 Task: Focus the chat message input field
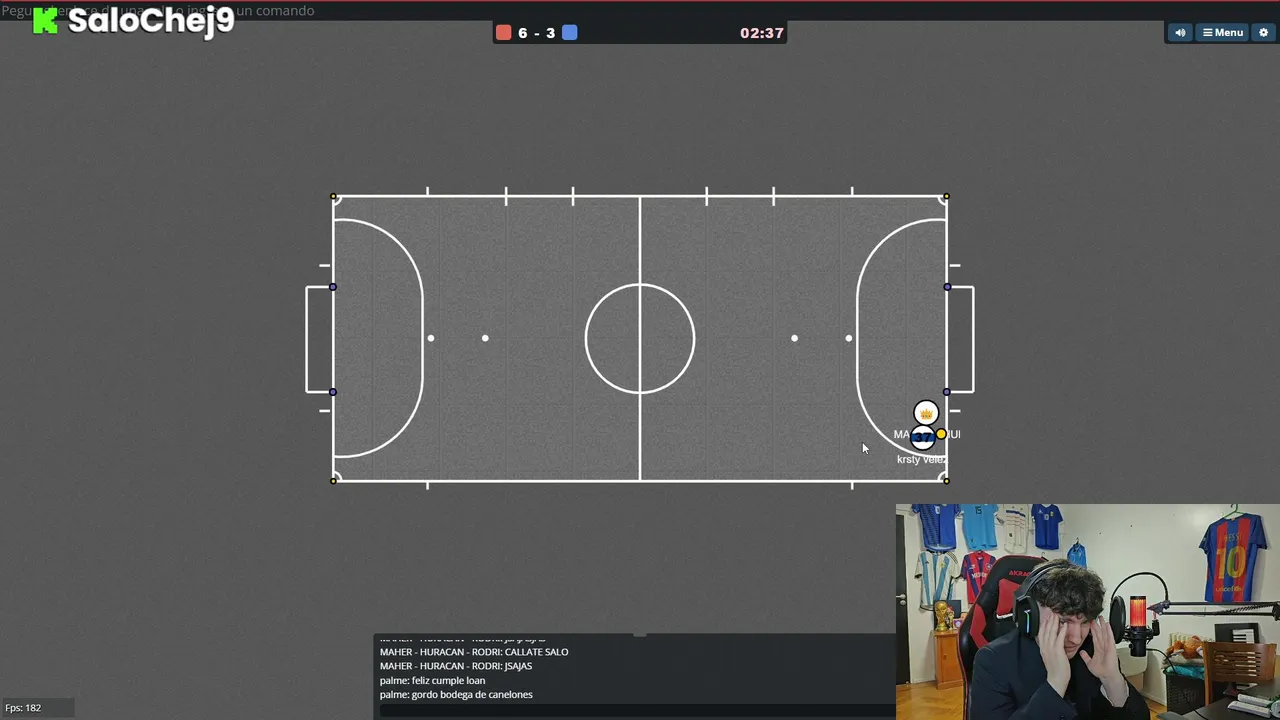point(637,710)
